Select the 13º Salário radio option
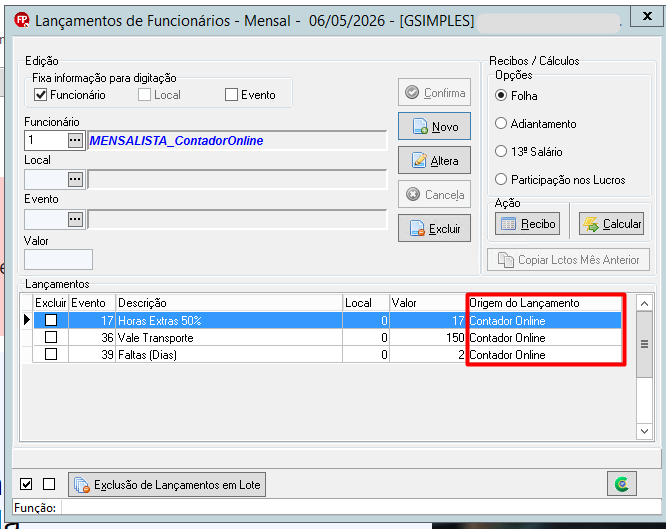 click(501, 151)
